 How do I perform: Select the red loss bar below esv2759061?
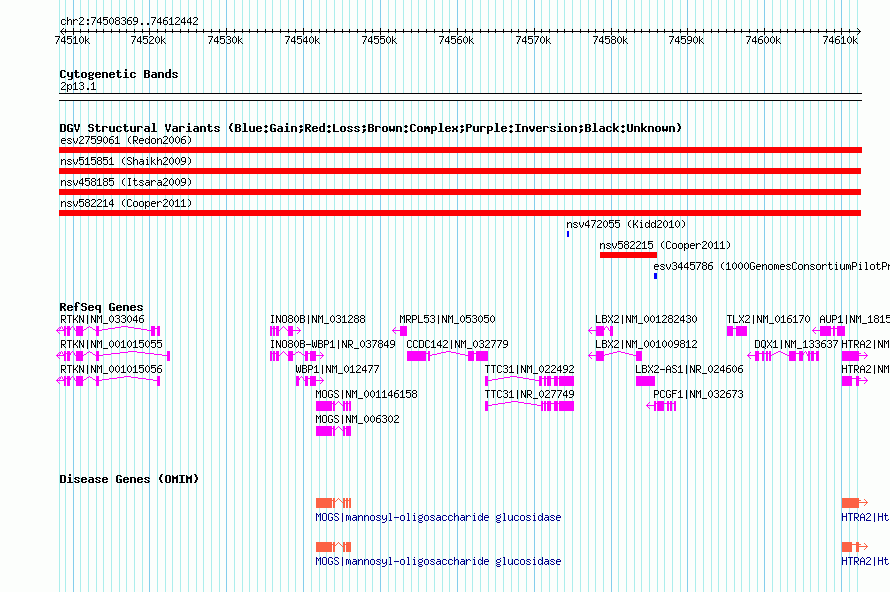click(x=460, y=150)
